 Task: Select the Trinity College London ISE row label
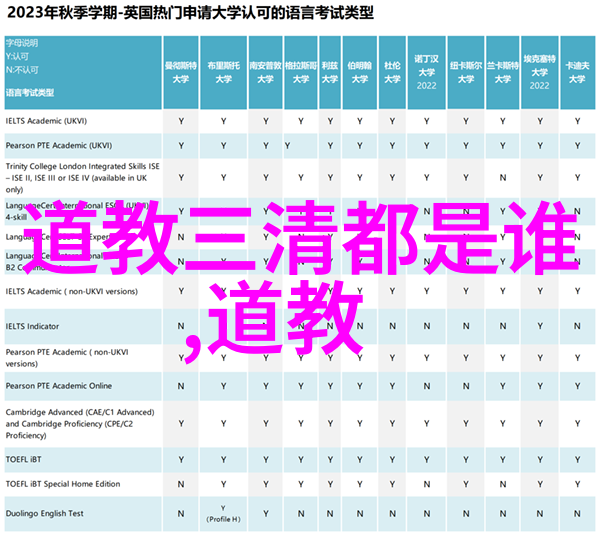[82, 178]
